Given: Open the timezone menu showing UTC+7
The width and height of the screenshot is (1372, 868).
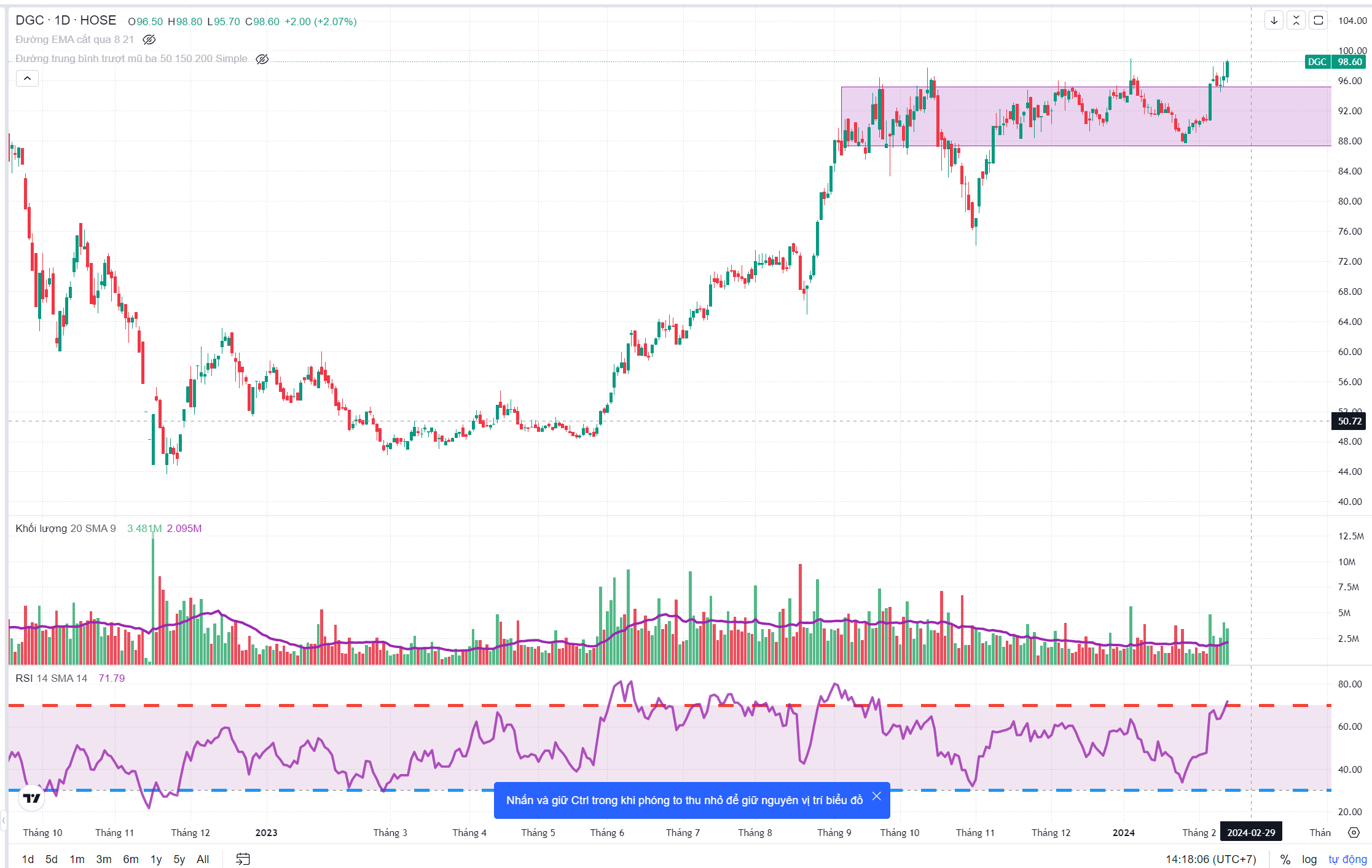Looking at the screenshot, I should tap(1210, 859).
